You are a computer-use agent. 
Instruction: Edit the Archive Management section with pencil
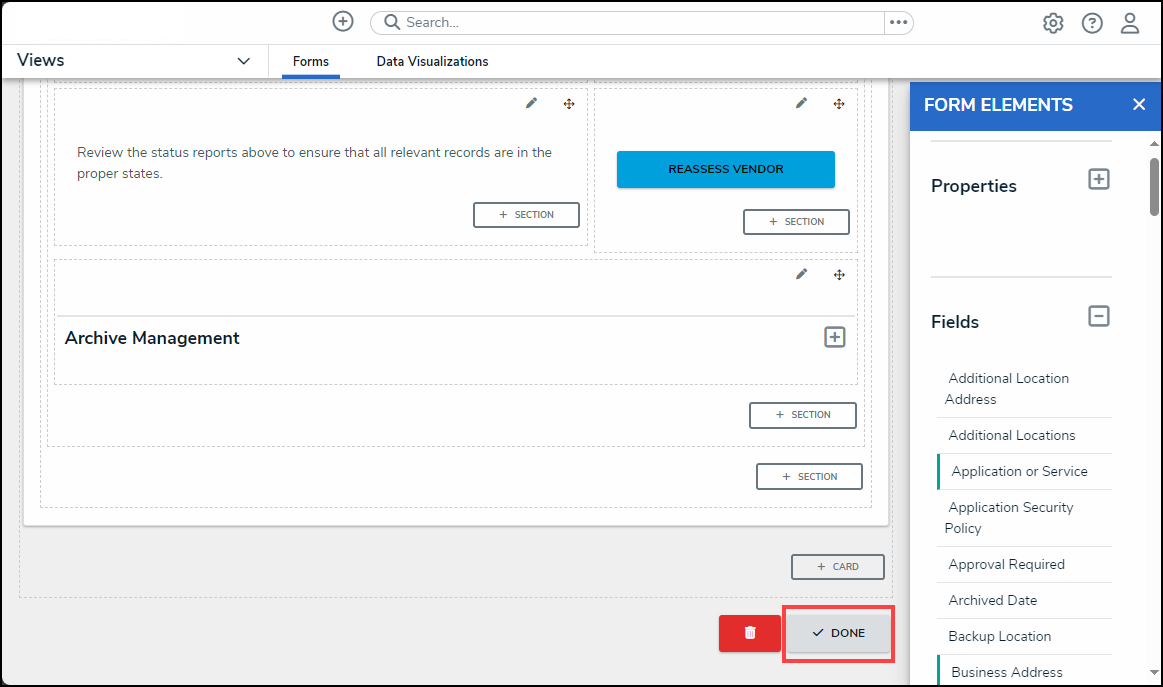[x=801, y=274]
